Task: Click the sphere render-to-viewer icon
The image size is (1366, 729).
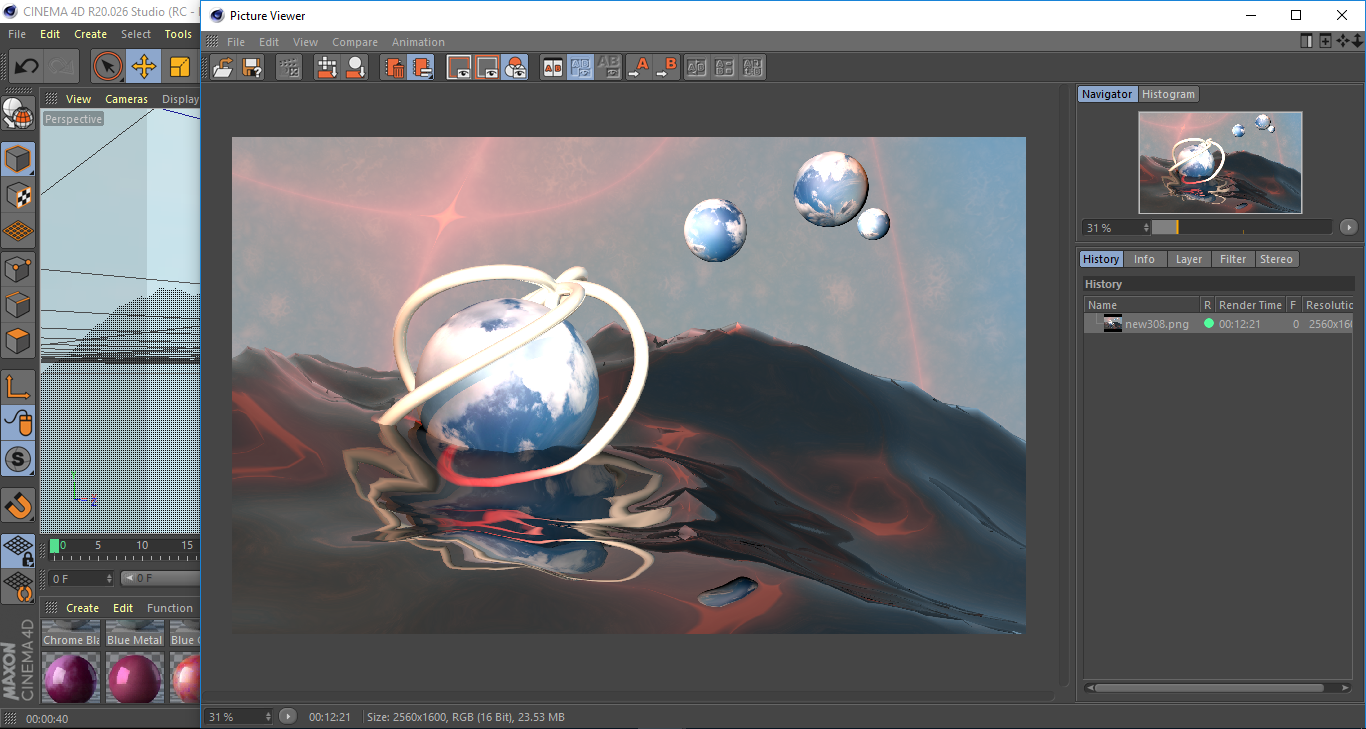Action: point(355,67)
